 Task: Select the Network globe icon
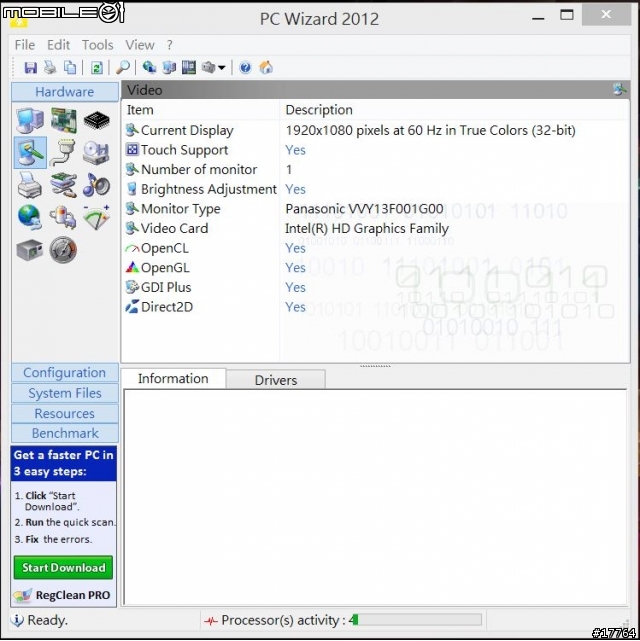[29, 217]
